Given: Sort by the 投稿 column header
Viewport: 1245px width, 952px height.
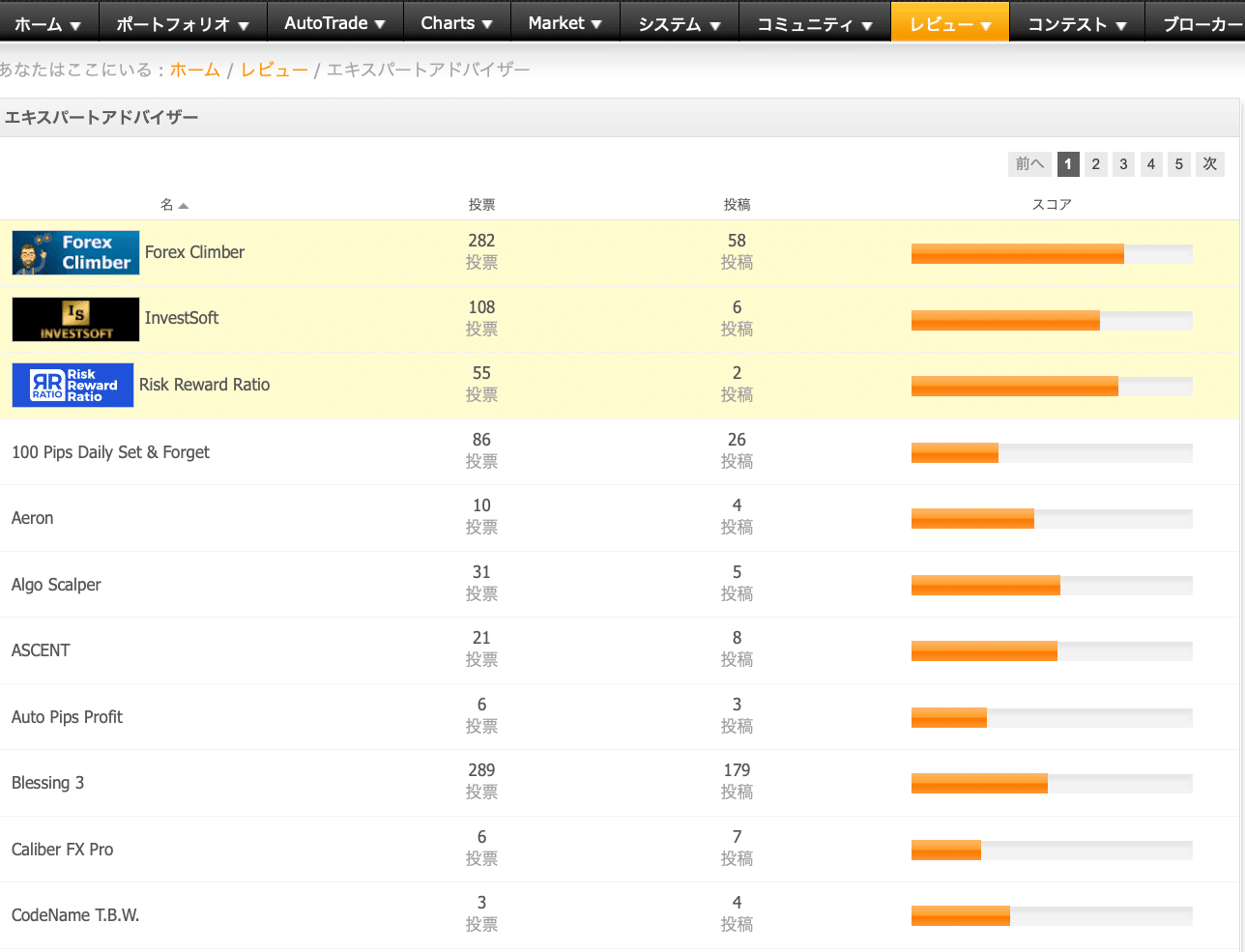Looking at the screenshot, I should pyautogui.click(x=737, y=205).
